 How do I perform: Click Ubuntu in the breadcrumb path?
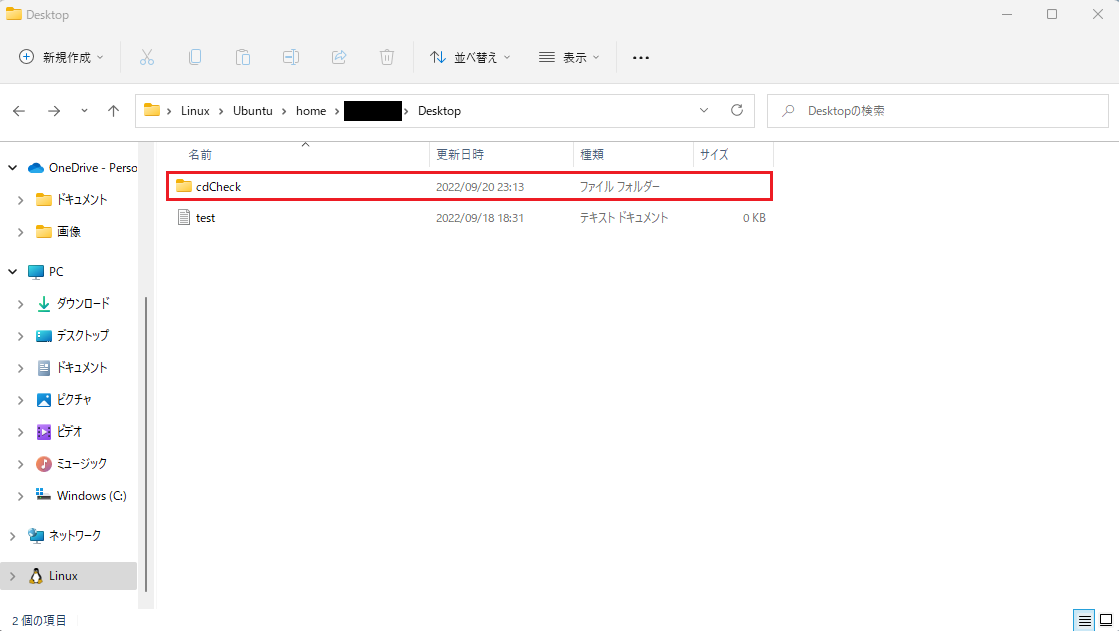253,111
